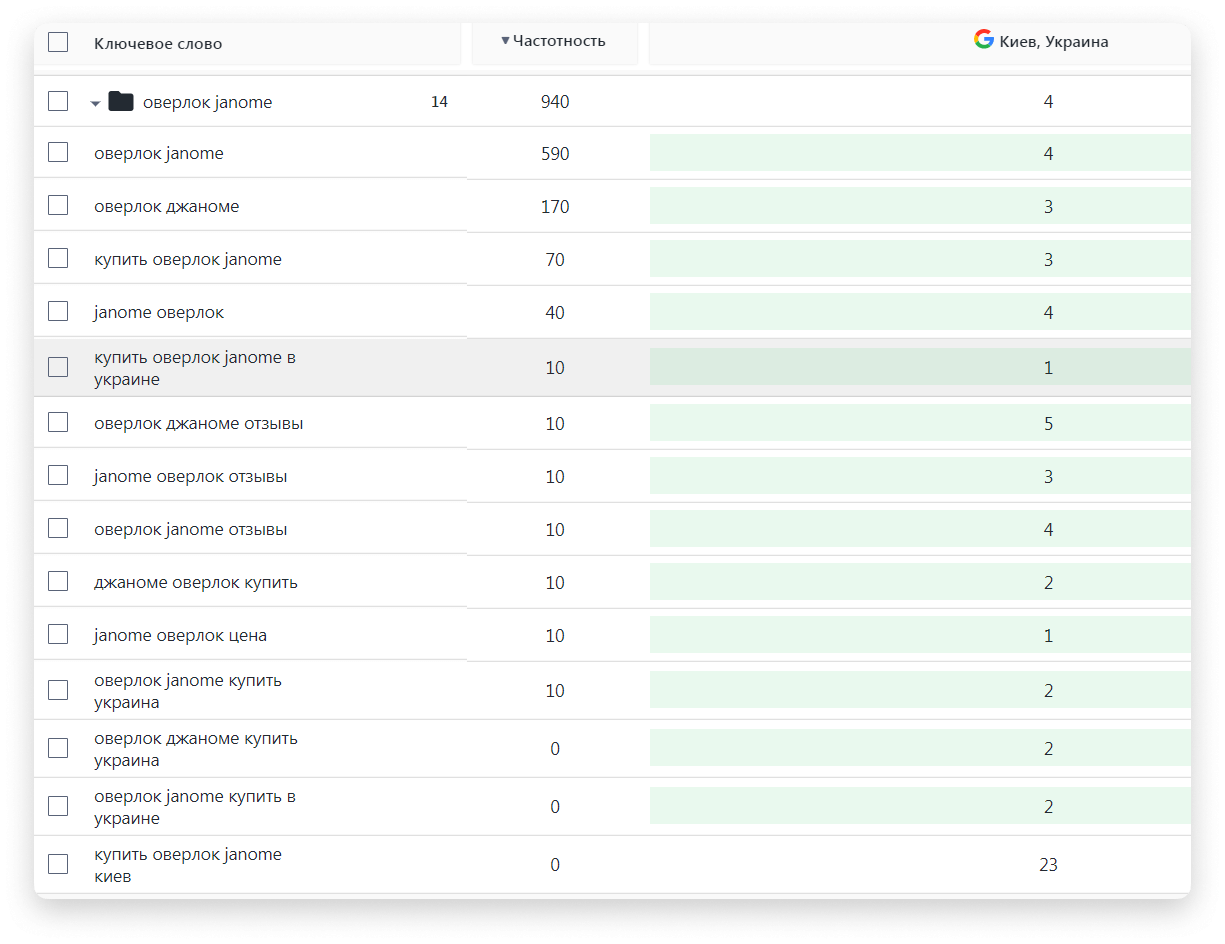Viewport: 1225px width, 944px height.
Task: Click the оверлок janome folder icon
Action: [121, 101]
